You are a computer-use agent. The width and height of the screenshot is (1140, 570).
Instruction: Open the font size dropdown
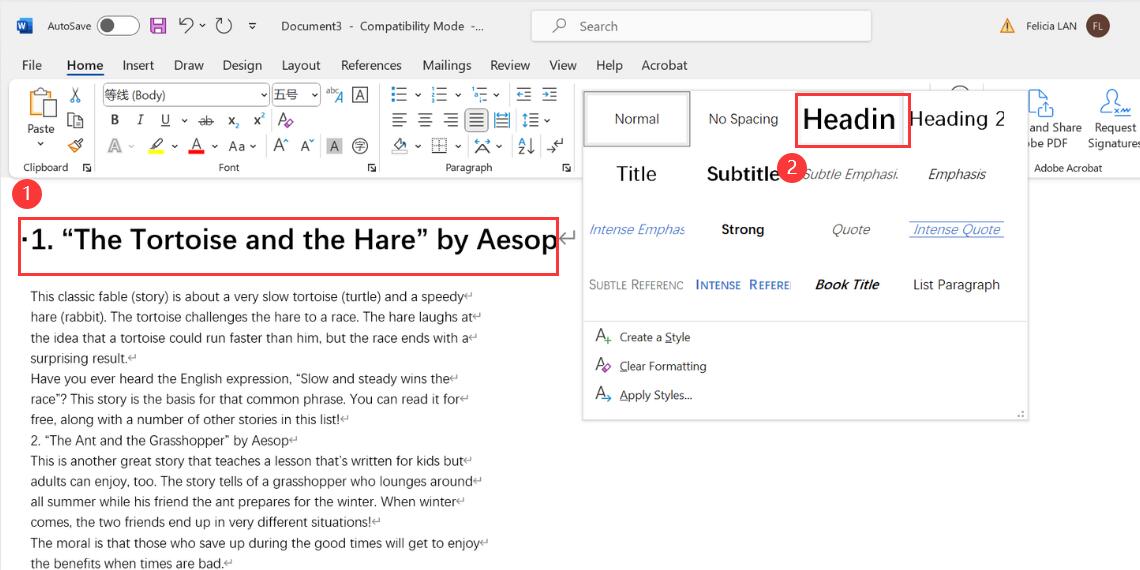click(x=315, y=95)
